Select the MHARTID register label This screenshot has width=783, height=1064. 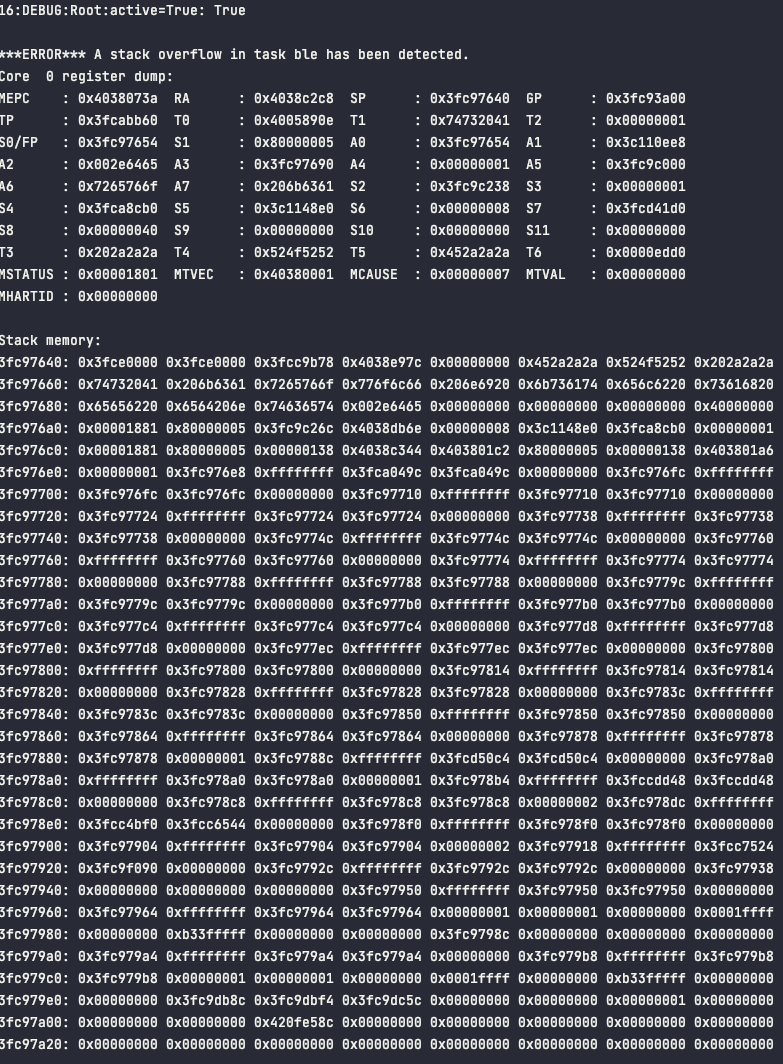tap(27, 297)
